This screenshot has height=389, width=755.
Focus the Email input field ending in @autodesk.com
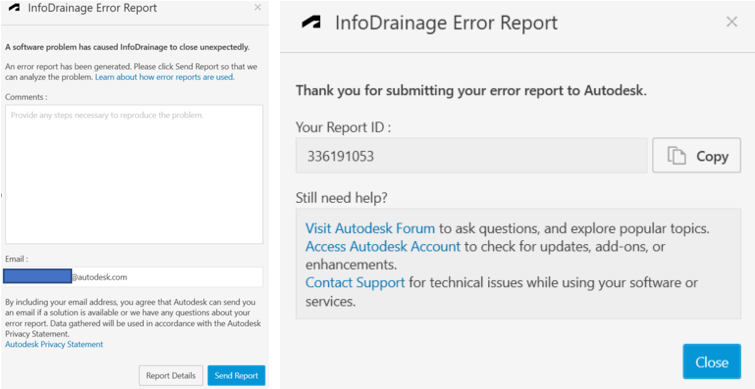coord(134,277)
